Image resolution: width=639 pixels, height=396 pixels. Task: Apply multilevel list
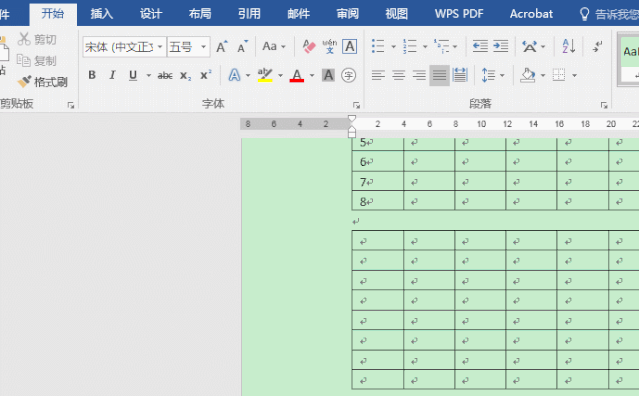tap(442, 46)
